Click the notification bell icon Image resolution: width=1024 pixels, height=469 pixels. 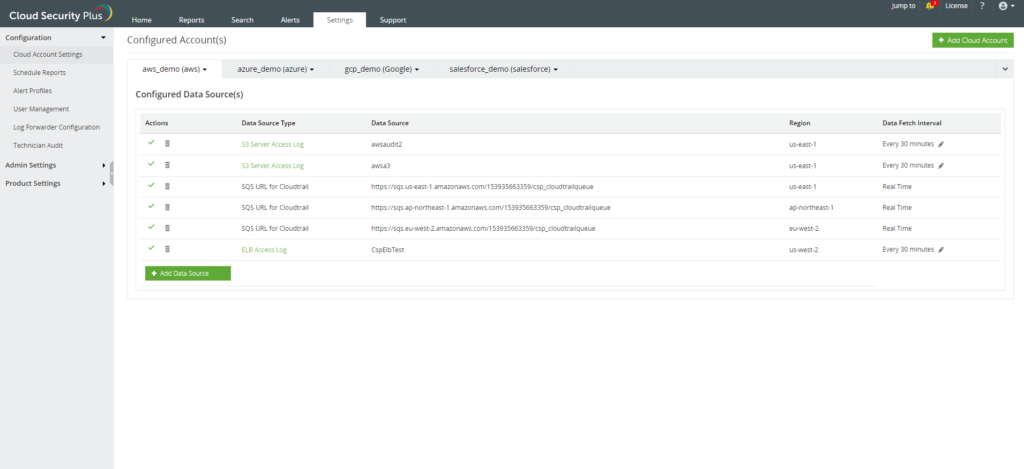[930, 6]
